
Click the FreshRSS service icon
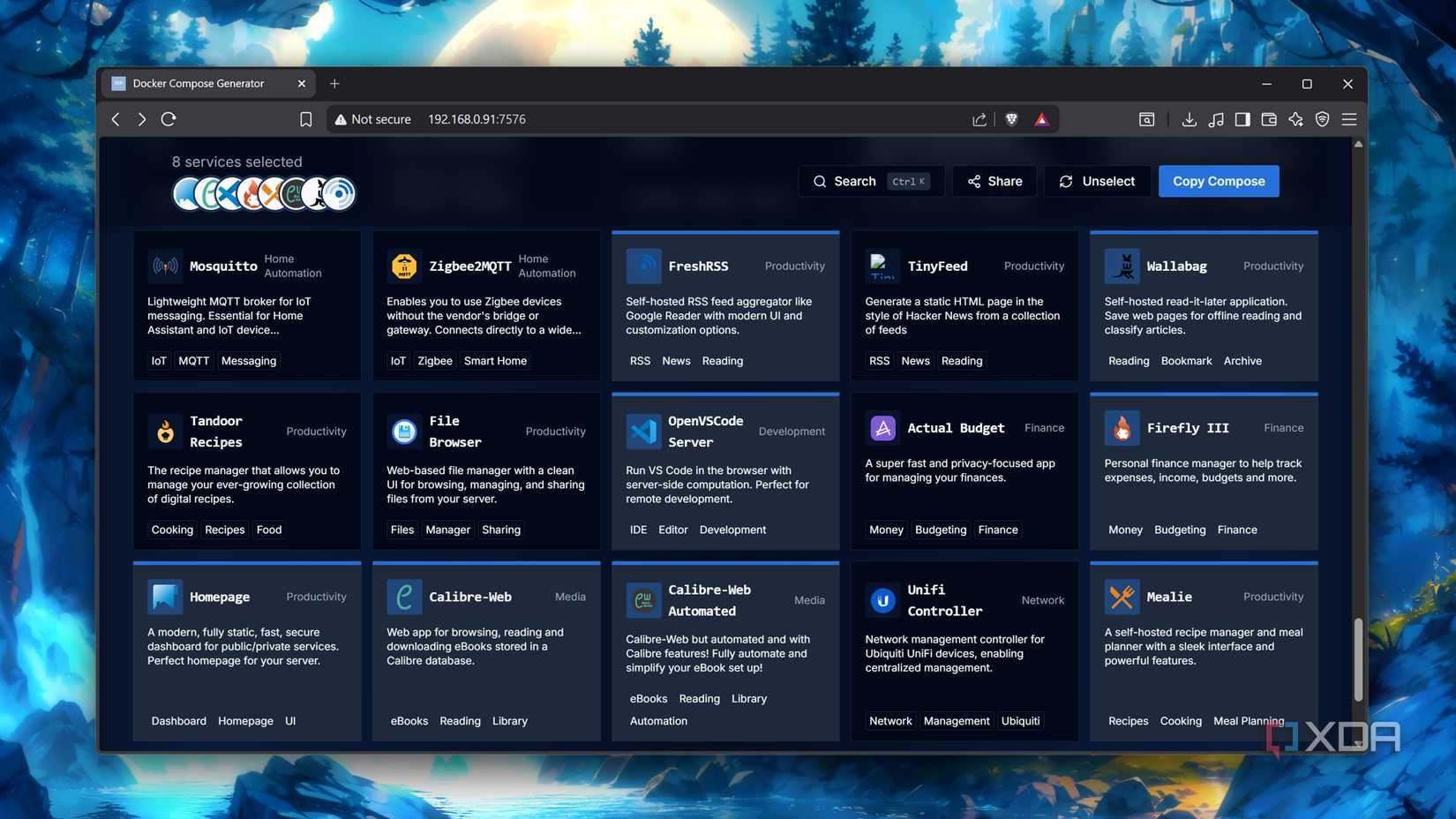(643, 266)
